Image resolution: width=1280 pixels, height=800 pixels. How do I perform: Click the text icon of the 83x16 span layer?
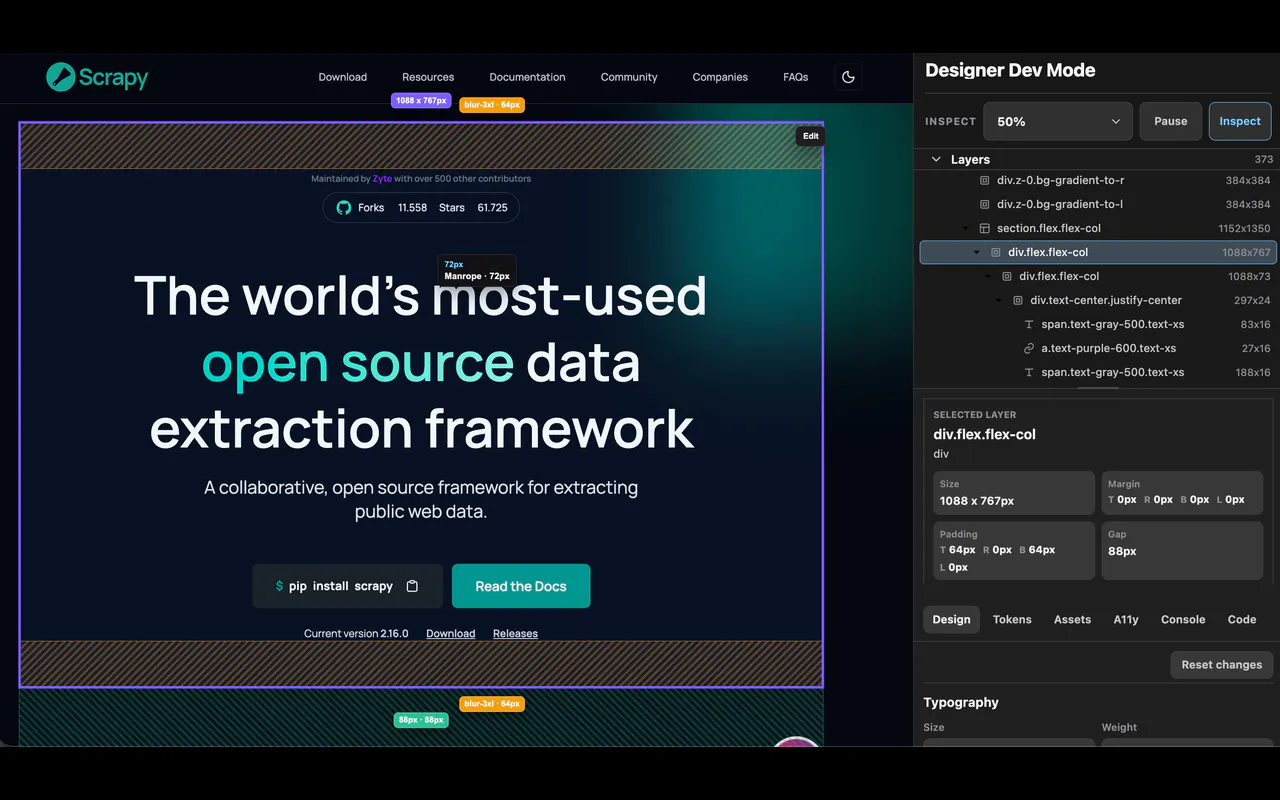click(x=1029, y=325)
